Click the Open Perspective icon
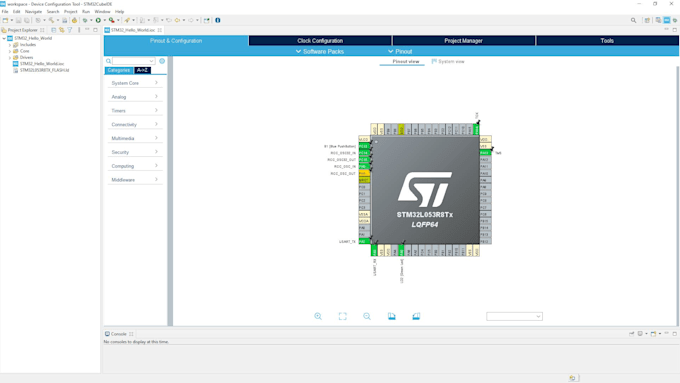This screenshot has height=383, width=680. click(x=647, y=20)
